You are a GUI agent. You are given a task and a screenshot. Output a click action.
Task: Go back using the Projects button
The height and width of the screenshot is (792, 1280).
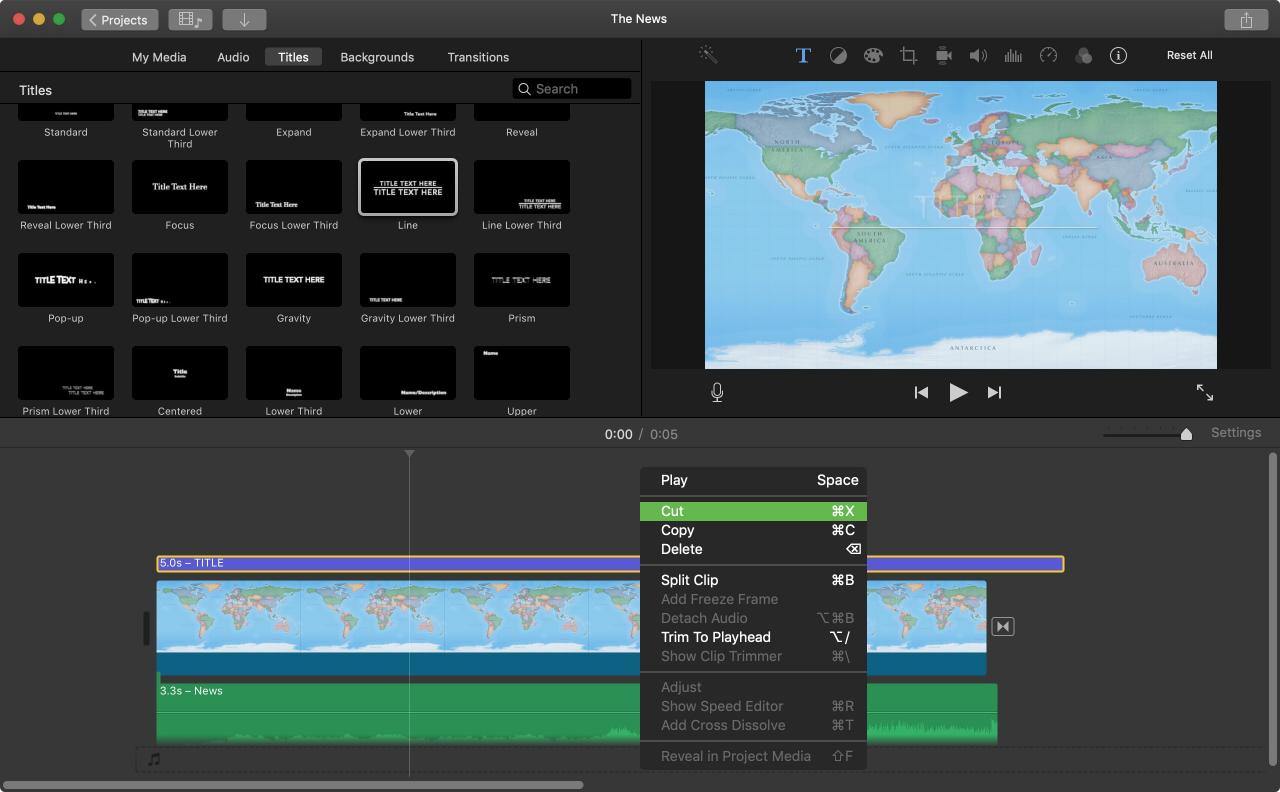tap(119, 19)
